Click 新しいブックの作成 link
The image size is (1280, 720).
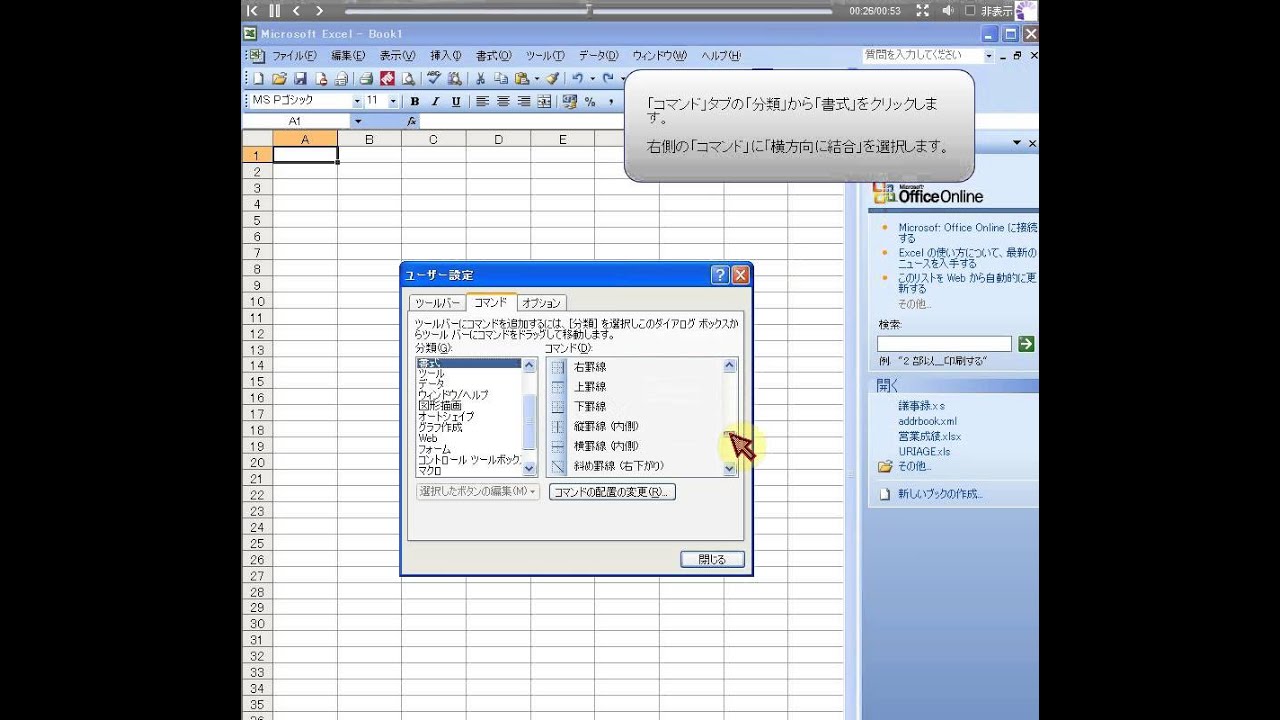940,494
